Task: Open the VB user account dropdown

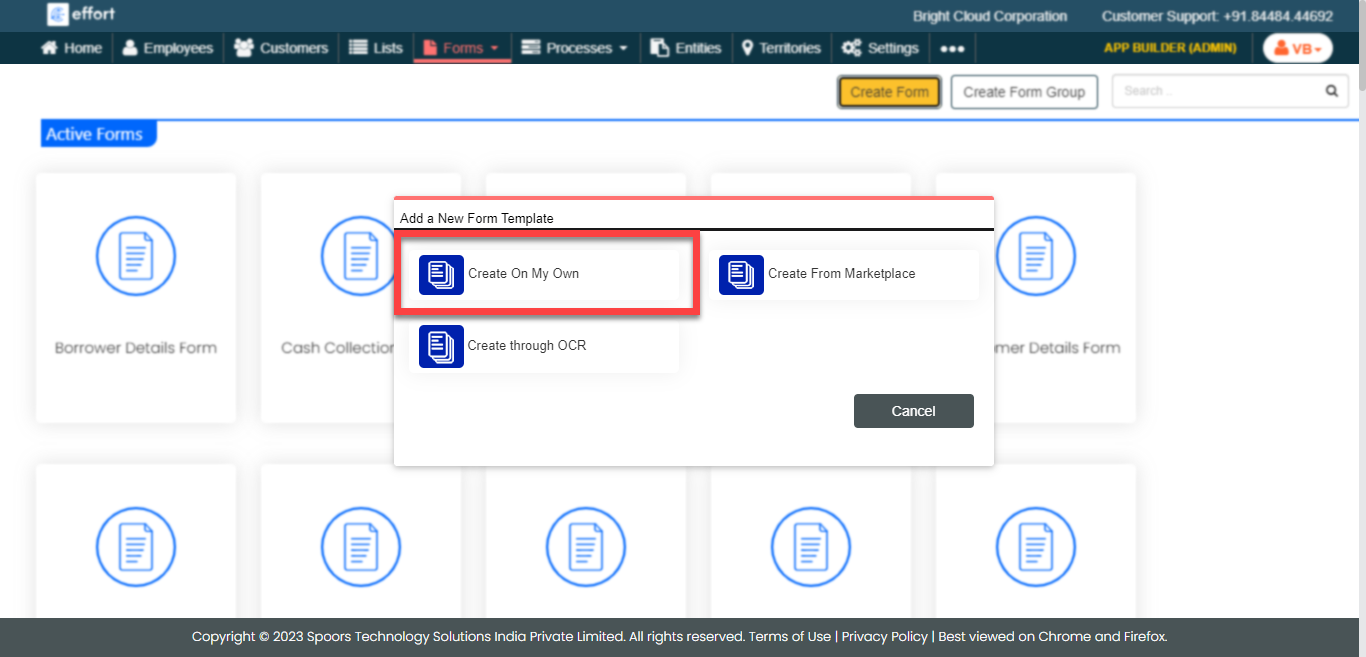Action: pos(1297,48)
